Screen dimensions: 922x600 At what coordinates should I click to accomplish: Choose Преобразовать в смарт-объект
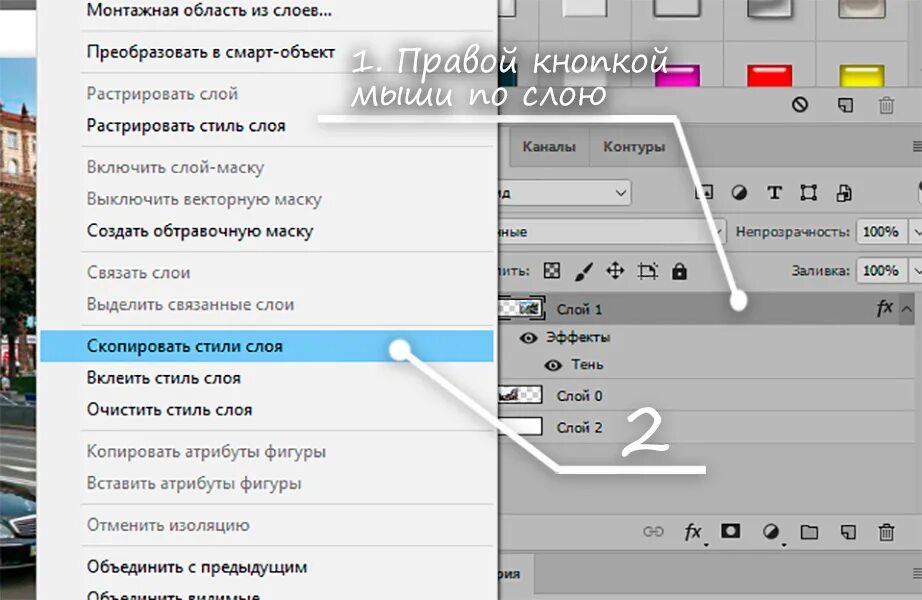tap(266, 52)
